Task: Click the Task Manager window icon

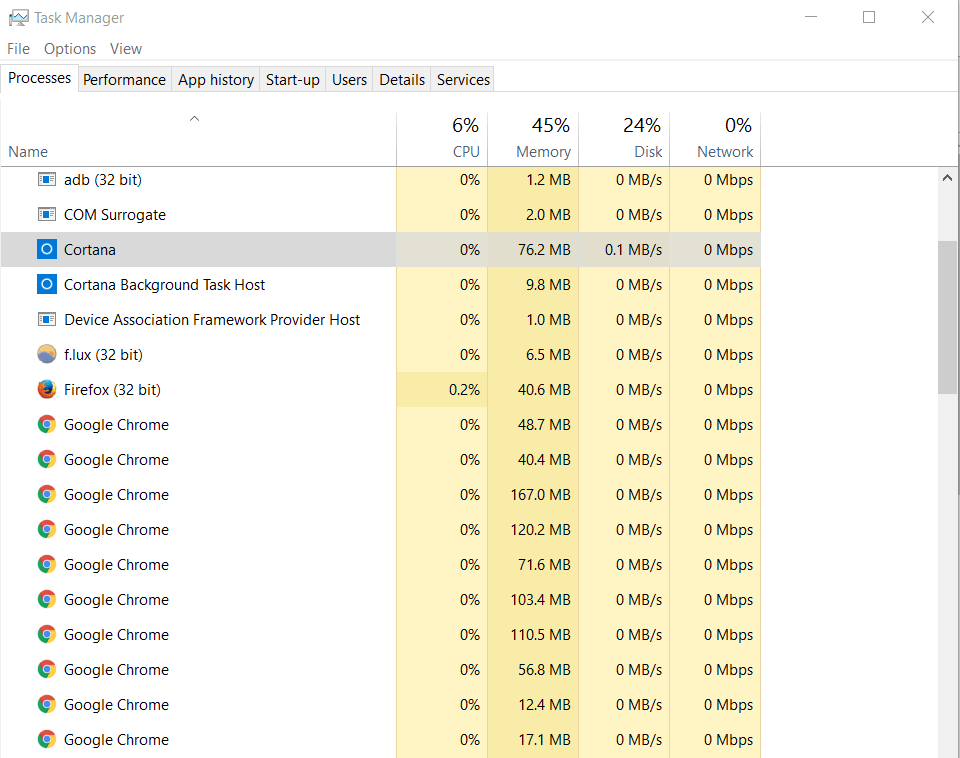Action: (18, 17)
